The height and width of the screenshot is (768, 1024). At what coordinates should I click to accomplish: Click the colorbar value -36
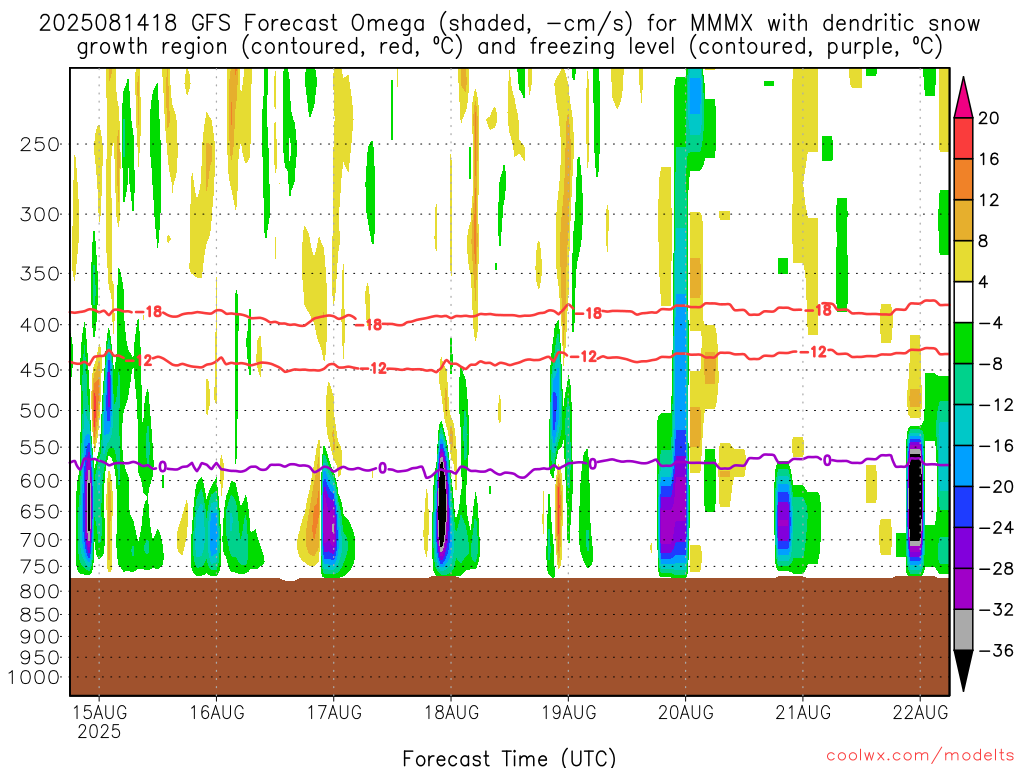(995, 650)
